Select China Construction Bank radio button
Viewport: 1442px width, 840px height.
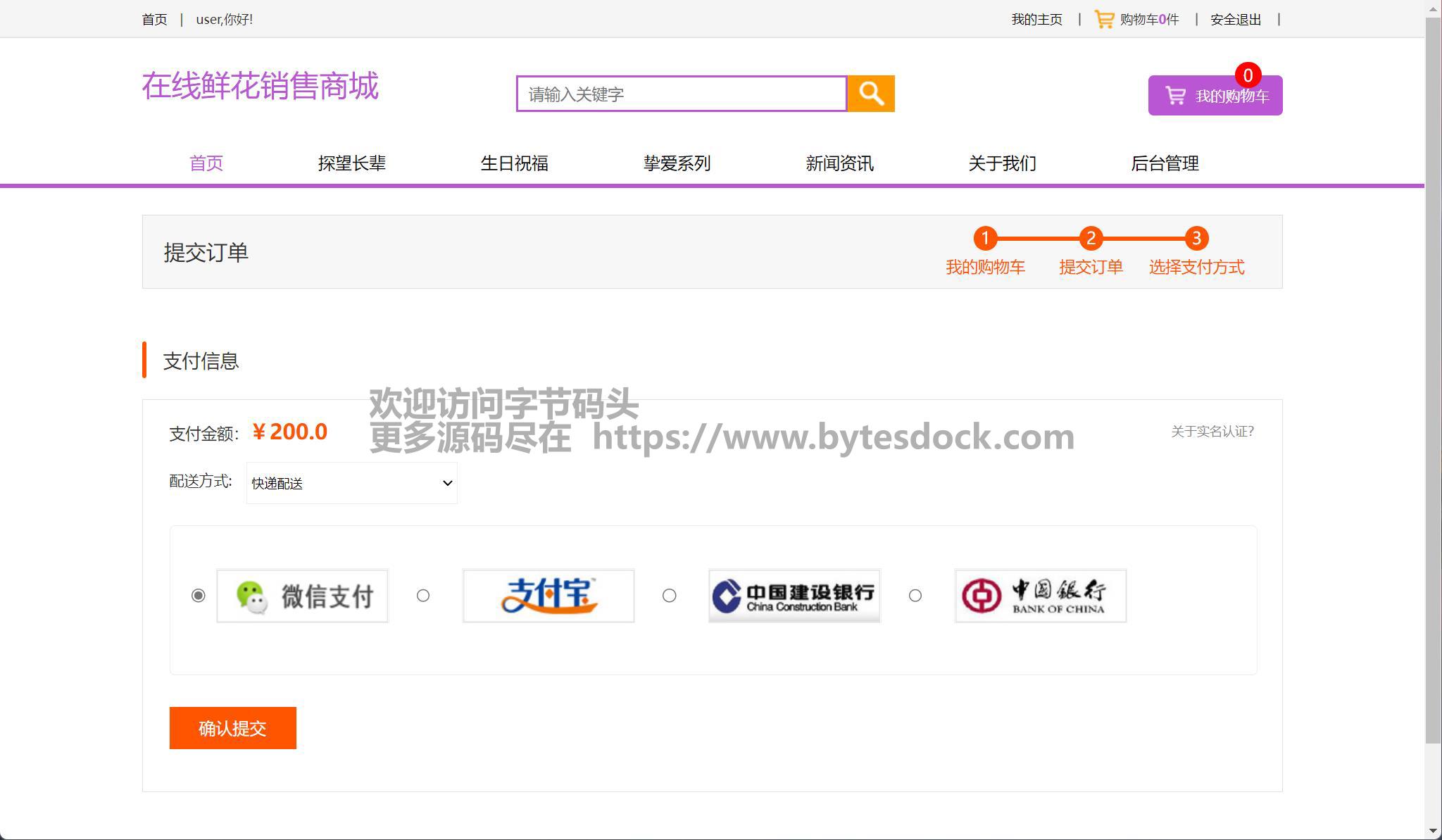[670, 596]
